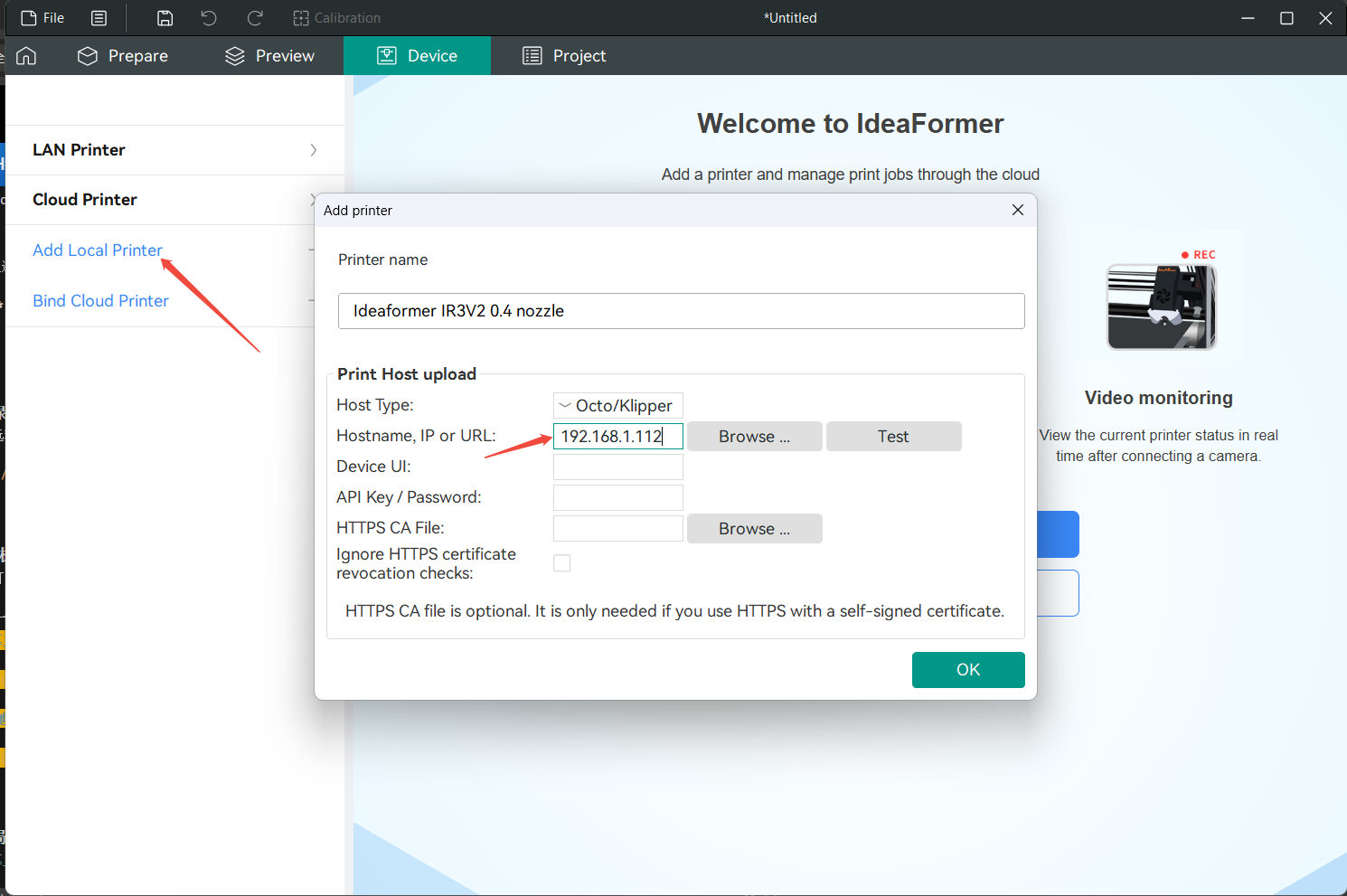This screenshot has width=1347, height=896.
Task: Click the Hostname, IP or URL field
Action: point(618,437)
